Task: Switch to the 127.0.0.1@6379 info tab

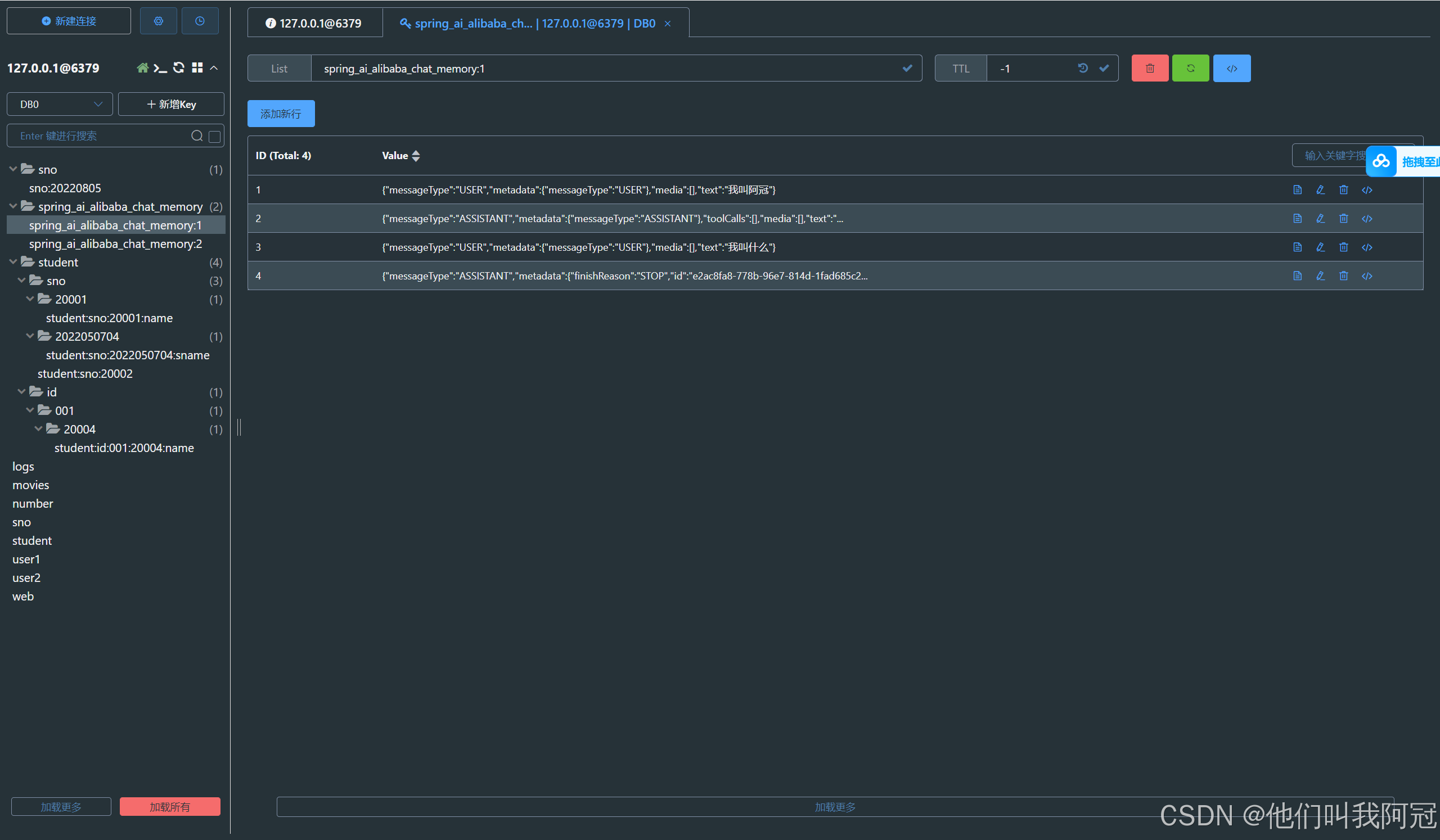Action: point(314,24)
